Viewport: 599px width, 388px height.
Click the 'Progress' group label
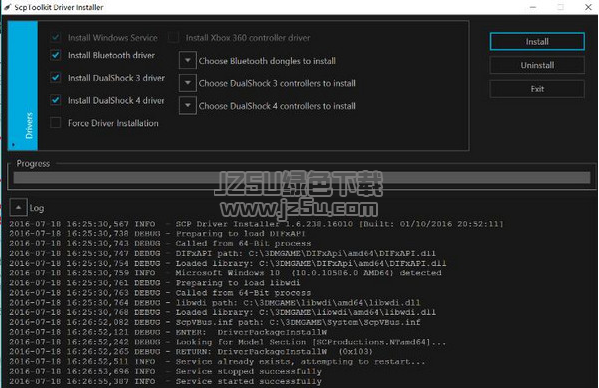click(x=33, y=163)
